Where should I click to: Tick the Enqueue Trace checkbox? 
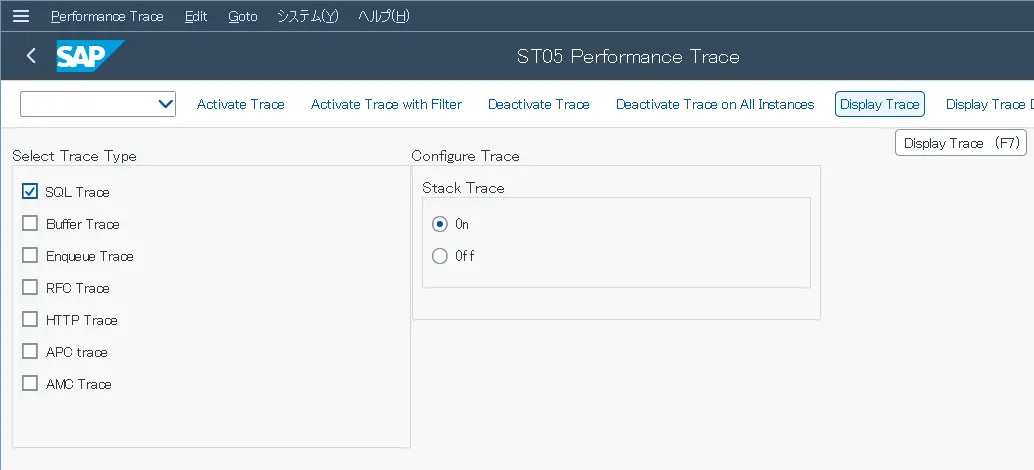pyautogui.click(x=30, y=256)
